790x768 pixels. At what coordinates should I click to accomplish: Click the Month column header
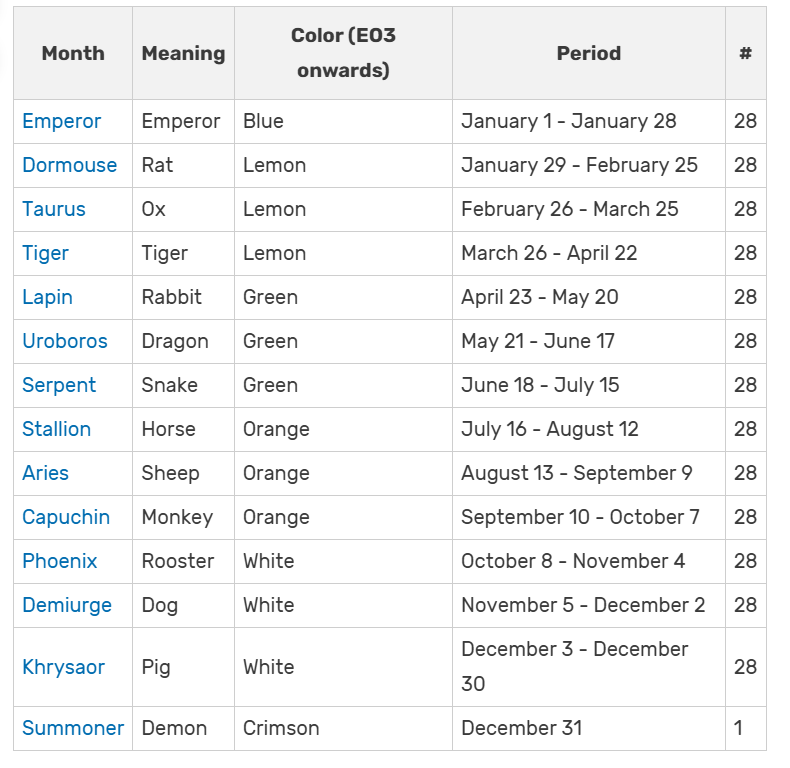[73, 53]
